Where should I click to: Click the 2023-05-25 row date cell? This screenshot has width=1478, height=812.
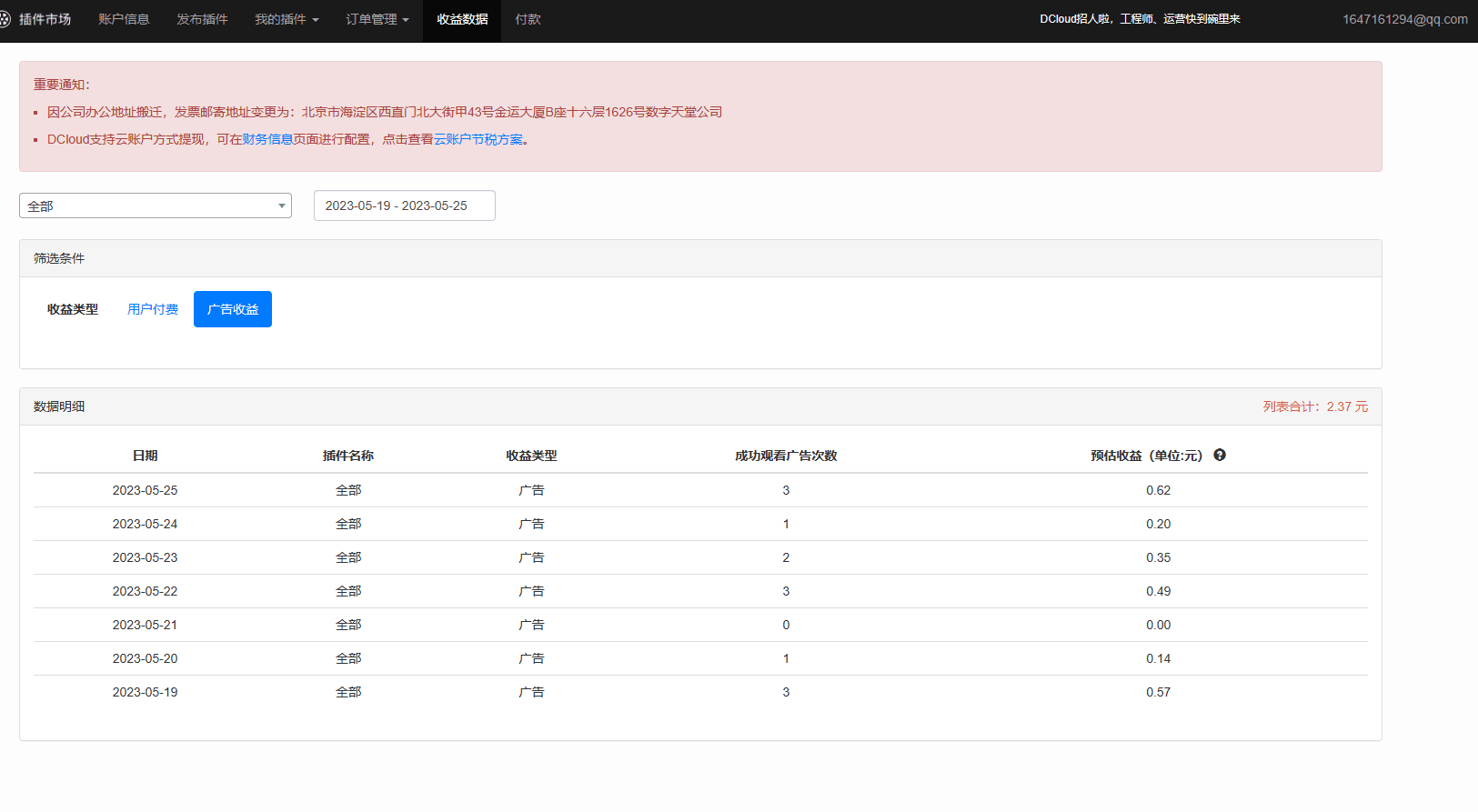[x=145, y=490]
